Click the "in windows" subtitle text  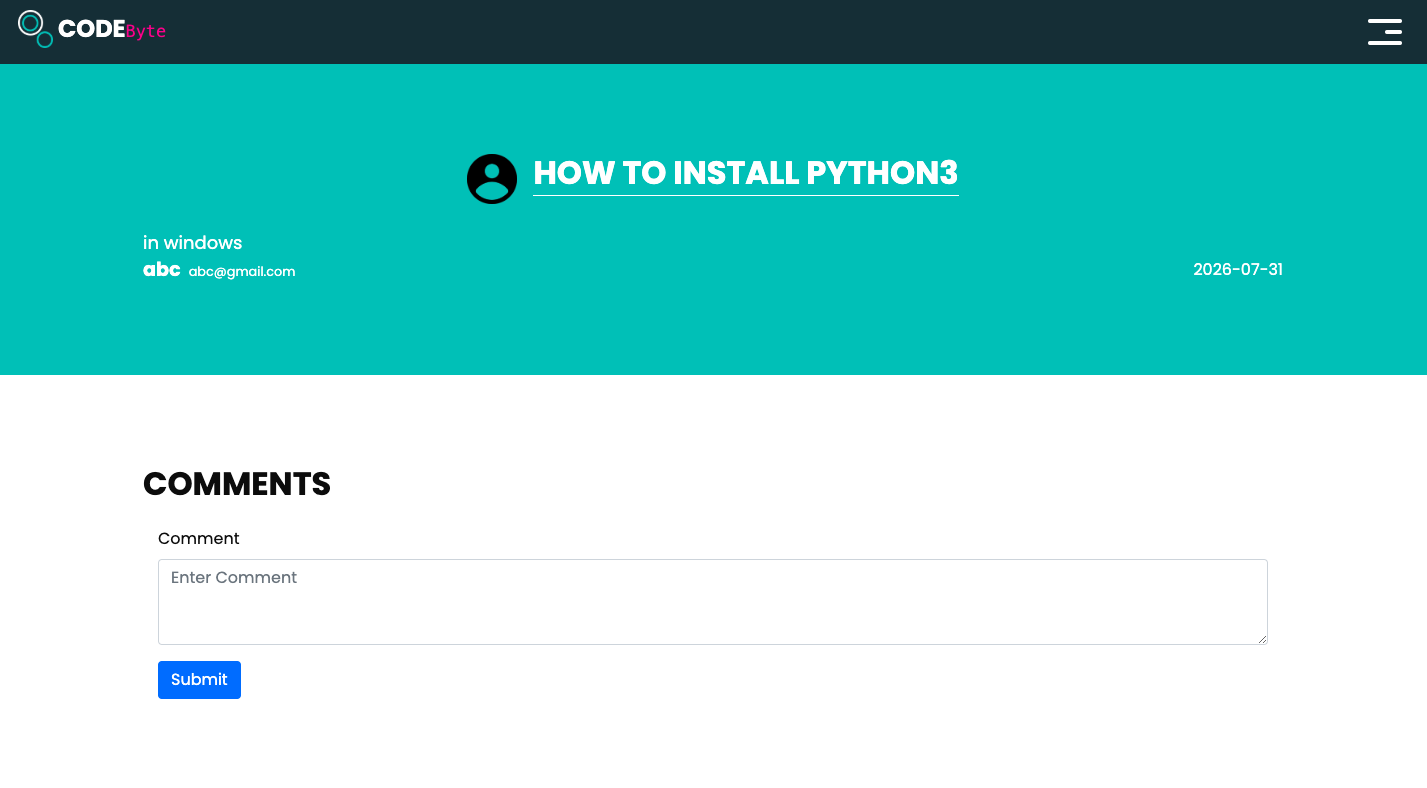tap(192, 243)
